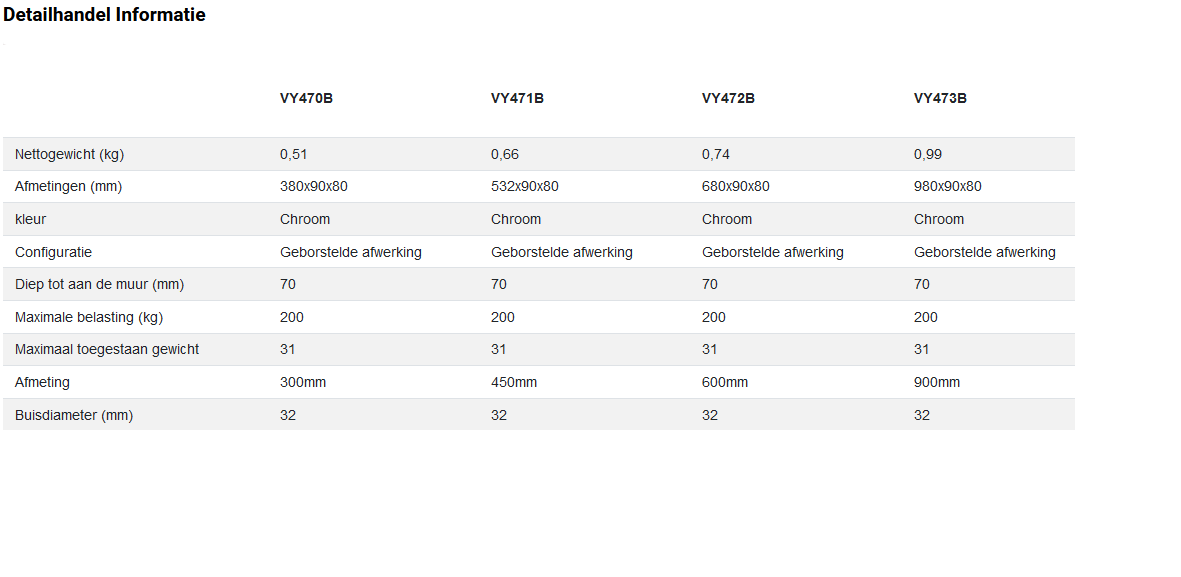
Task: Select the VY470B column header
Action: pyautogui.click(x=306, y=98)
